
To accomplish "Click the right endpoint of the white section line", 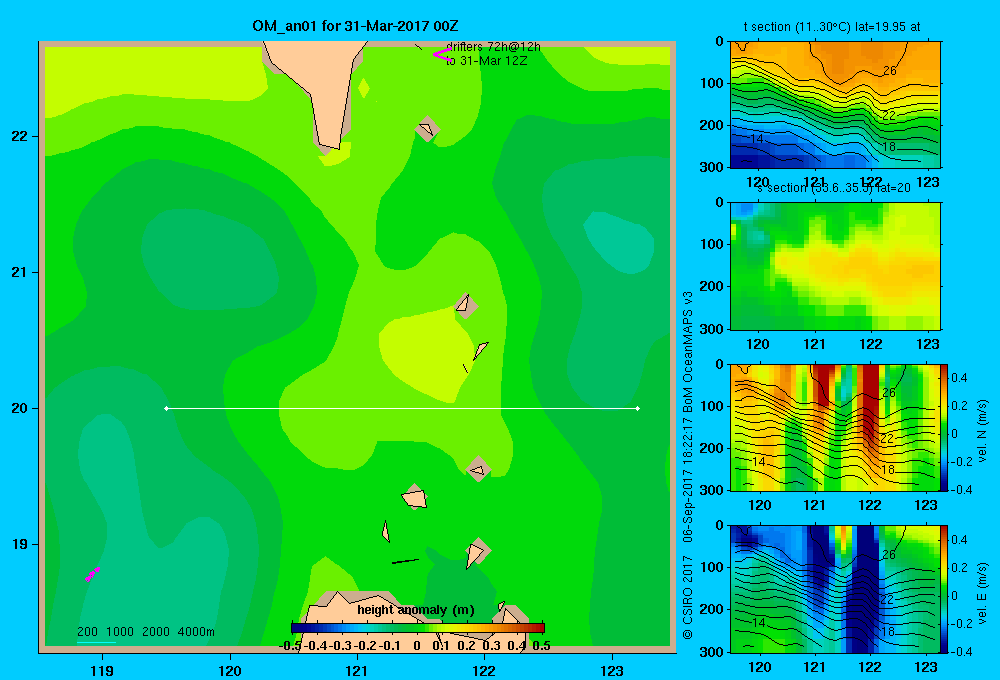I will pos(638,408).
